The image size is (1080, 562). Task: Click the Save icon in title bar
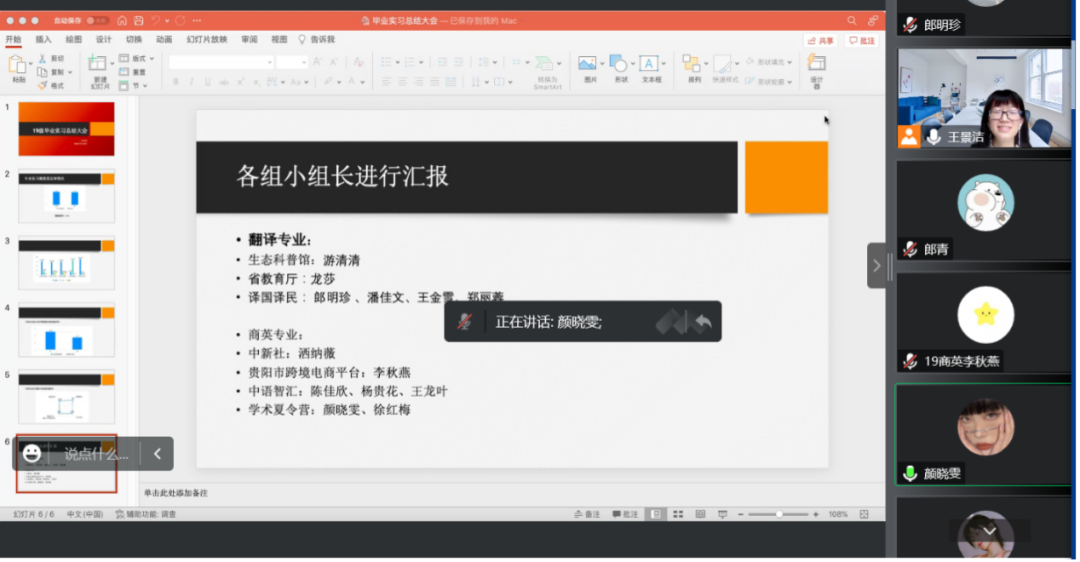[138, 20]
